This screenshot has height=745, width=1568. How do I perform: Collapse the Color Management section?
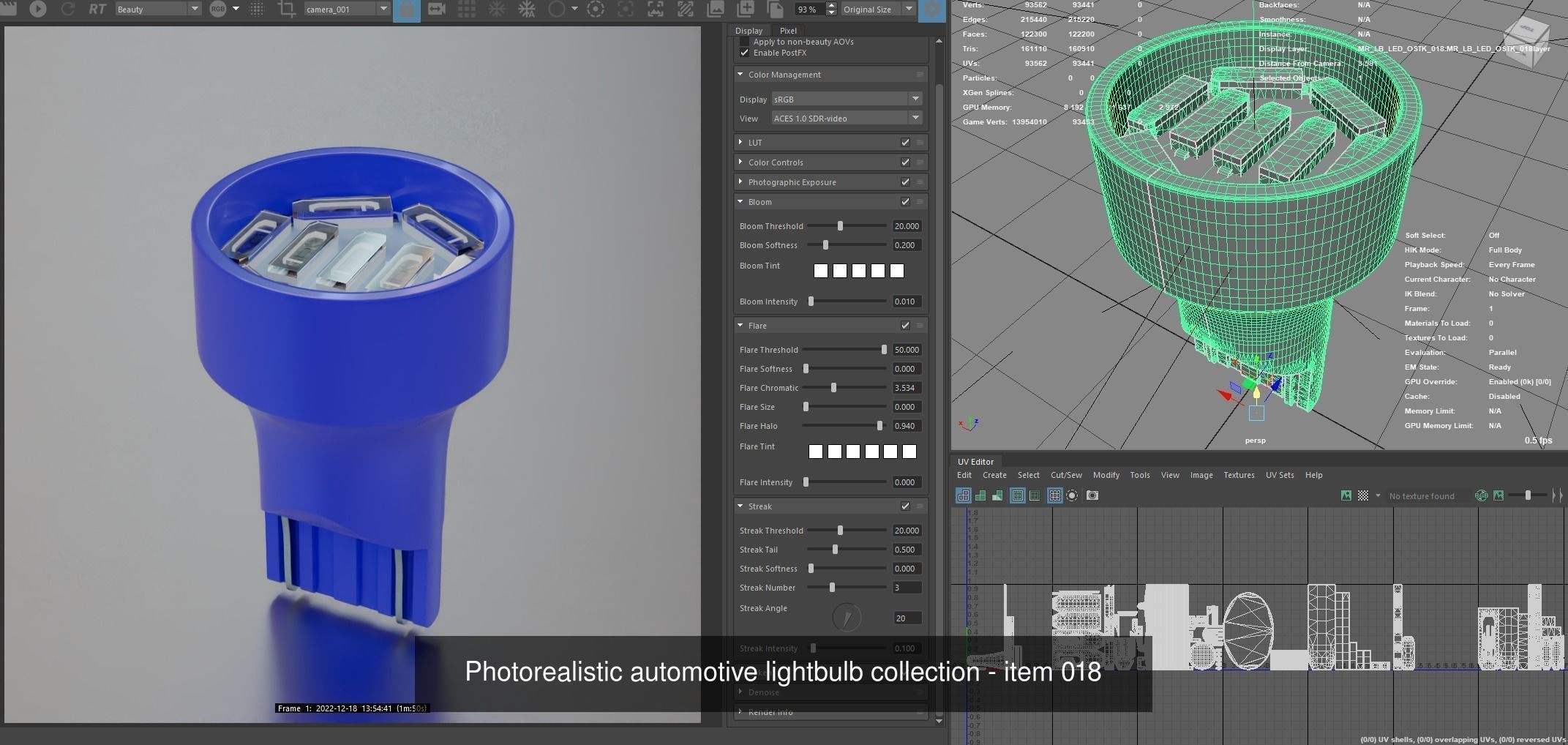pos(740,75)
